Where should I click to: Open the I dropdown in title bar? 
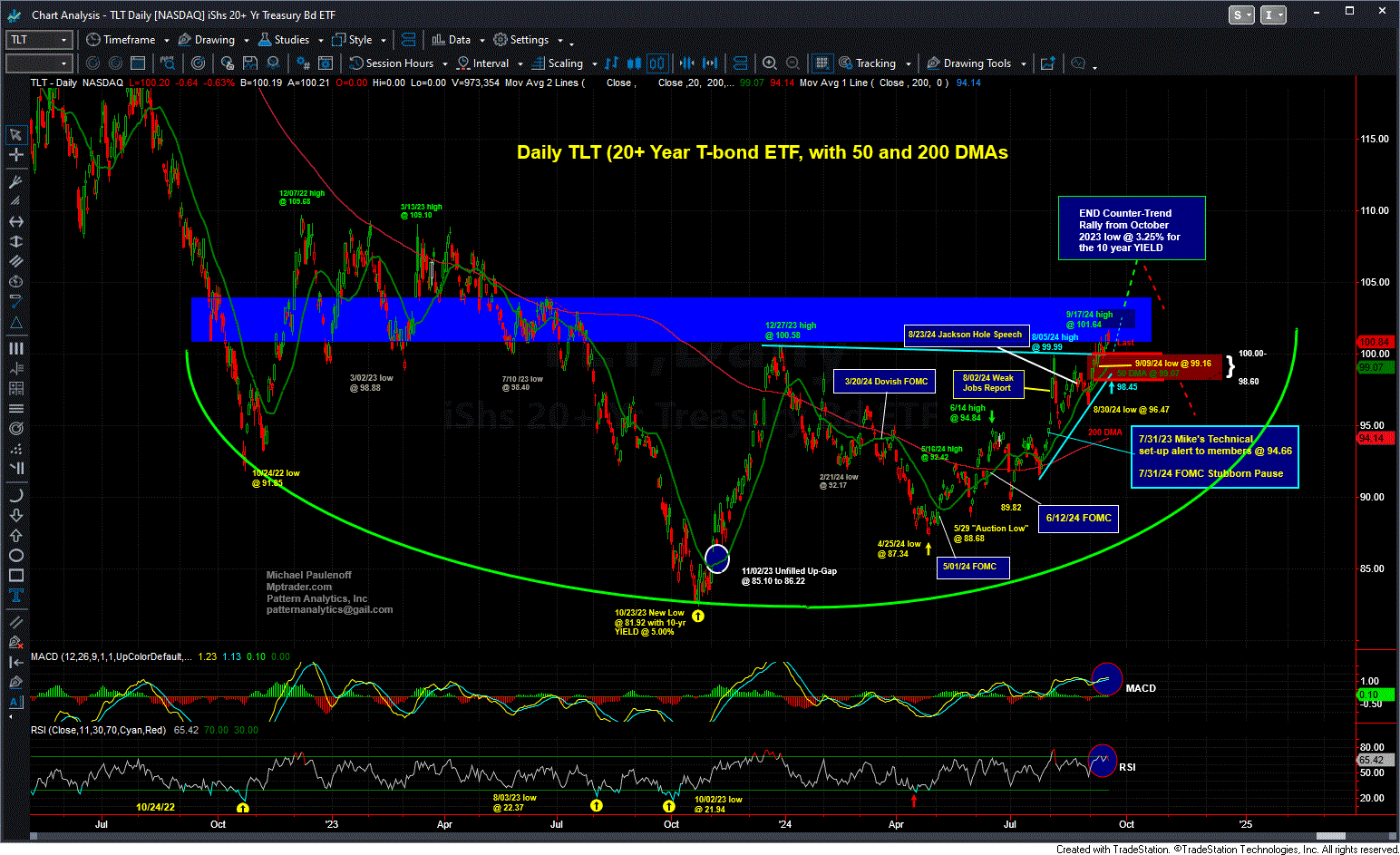1273,15
